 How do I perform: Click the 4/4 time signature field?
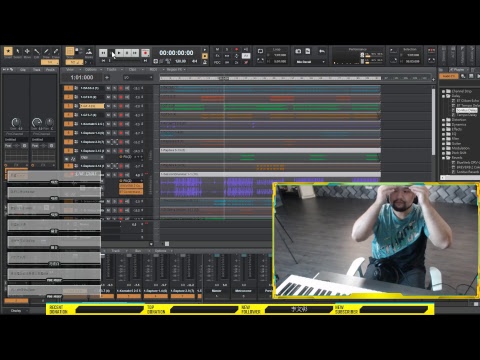[x=194, y=61]
